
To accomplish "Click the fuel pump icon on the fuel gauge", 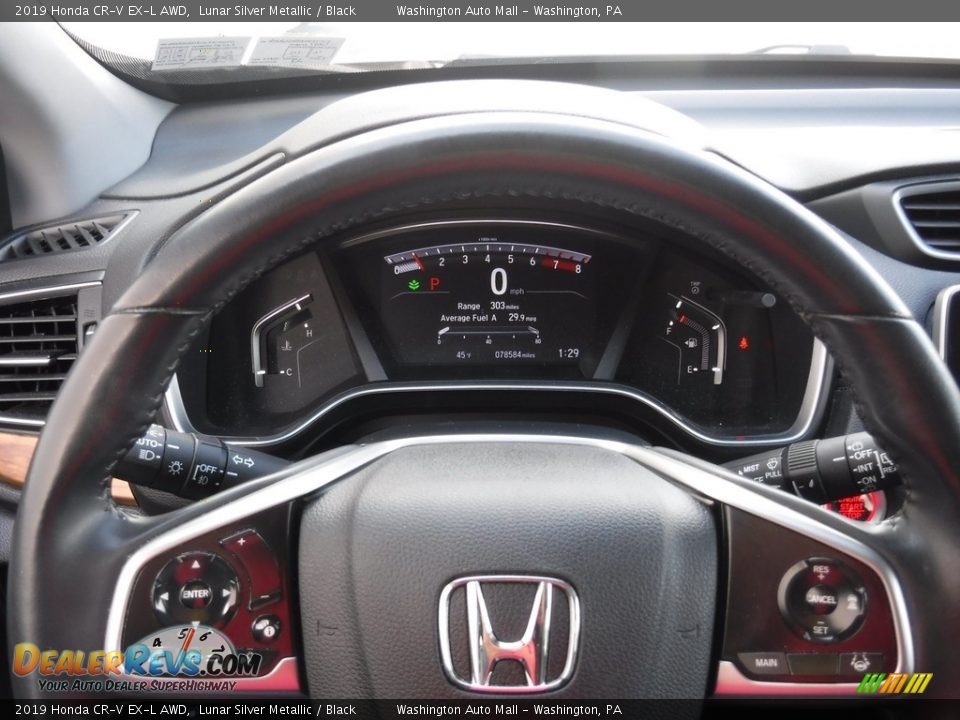I will [x=690, y=343].
